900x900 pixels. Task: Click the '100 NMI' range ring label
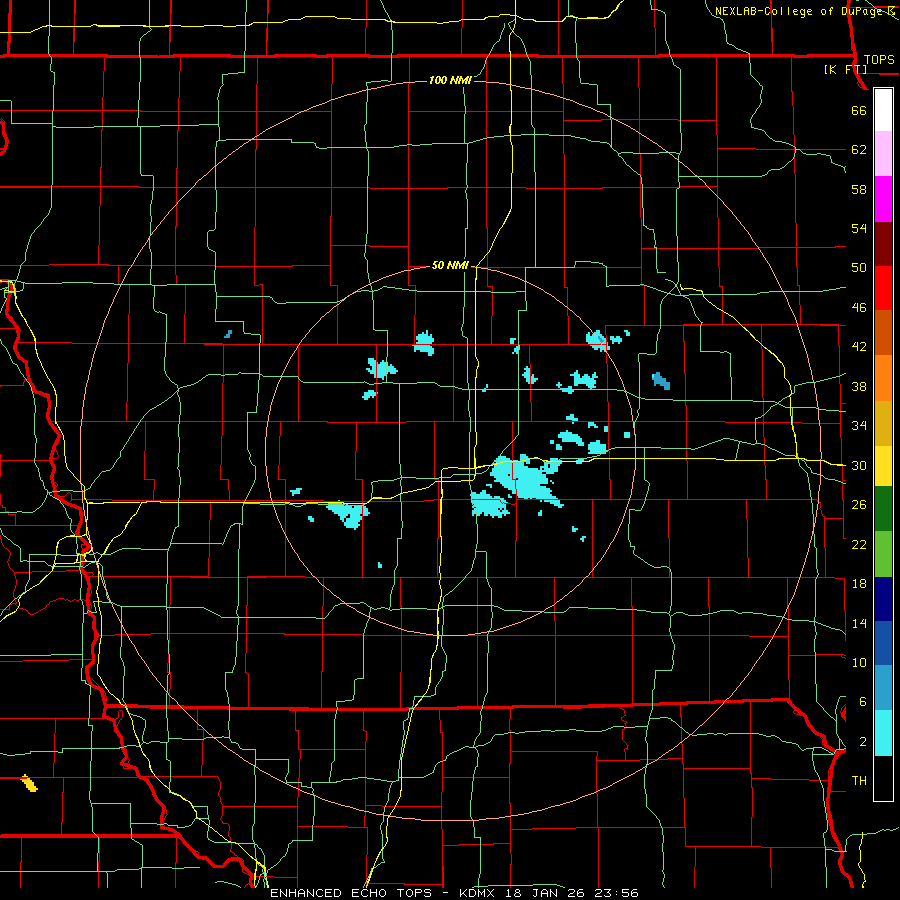tap(450, 80)
